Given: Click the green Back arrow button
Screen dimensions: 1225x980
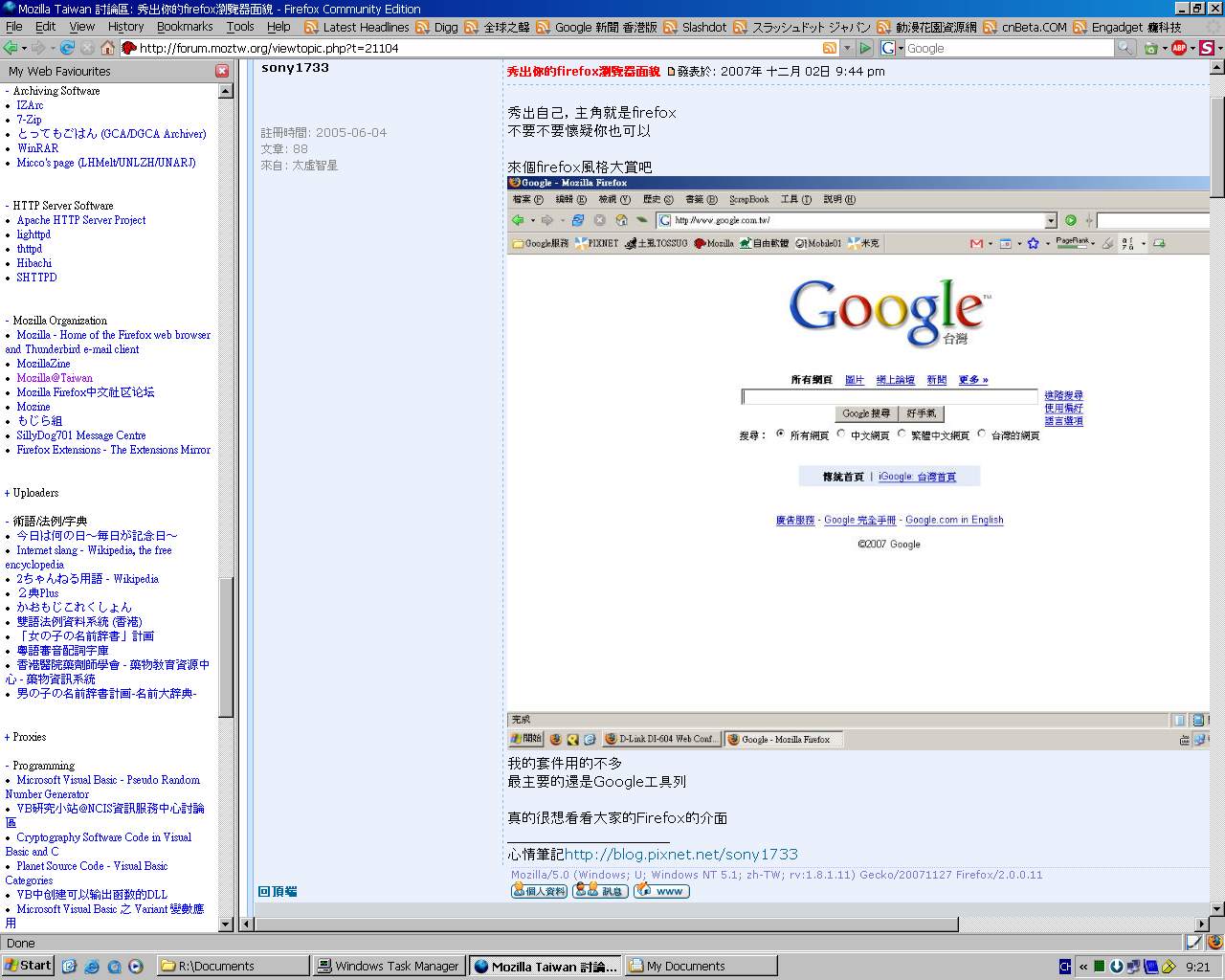Looking at the screenshot, I should [x=11, y=48].
